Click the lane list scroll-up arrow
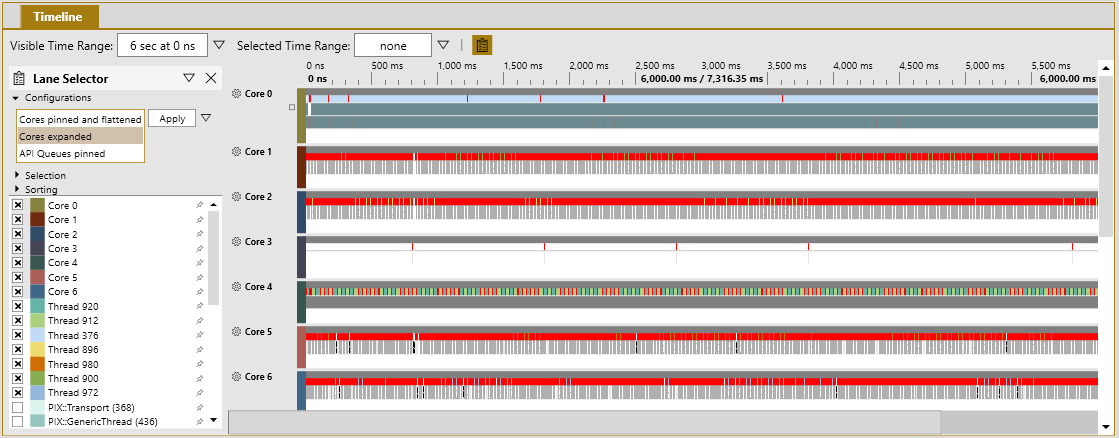The image size is (1119, 438). tap(213, 205)
